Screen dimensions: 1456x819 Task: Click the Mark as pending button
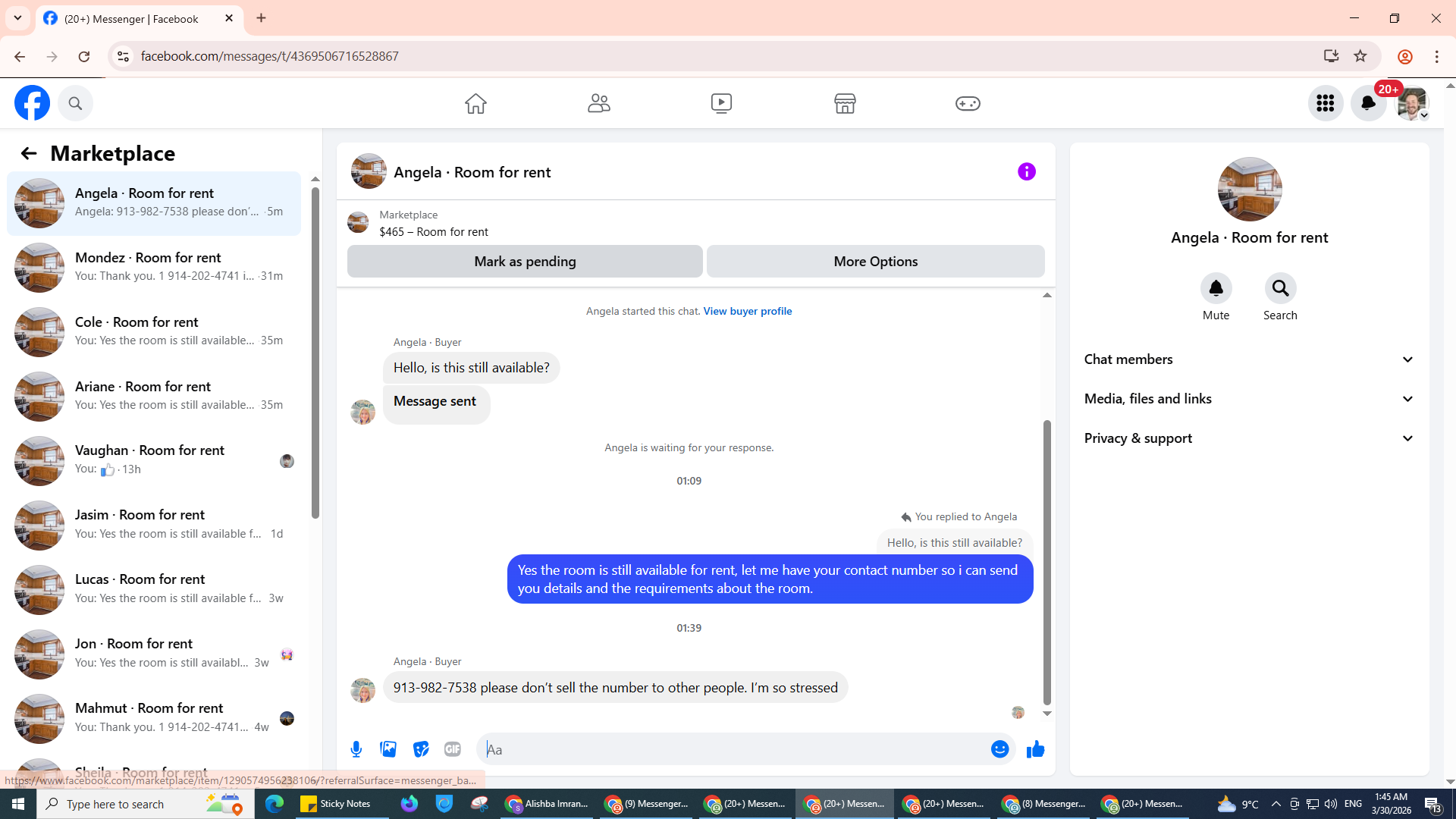click(525, 262)
